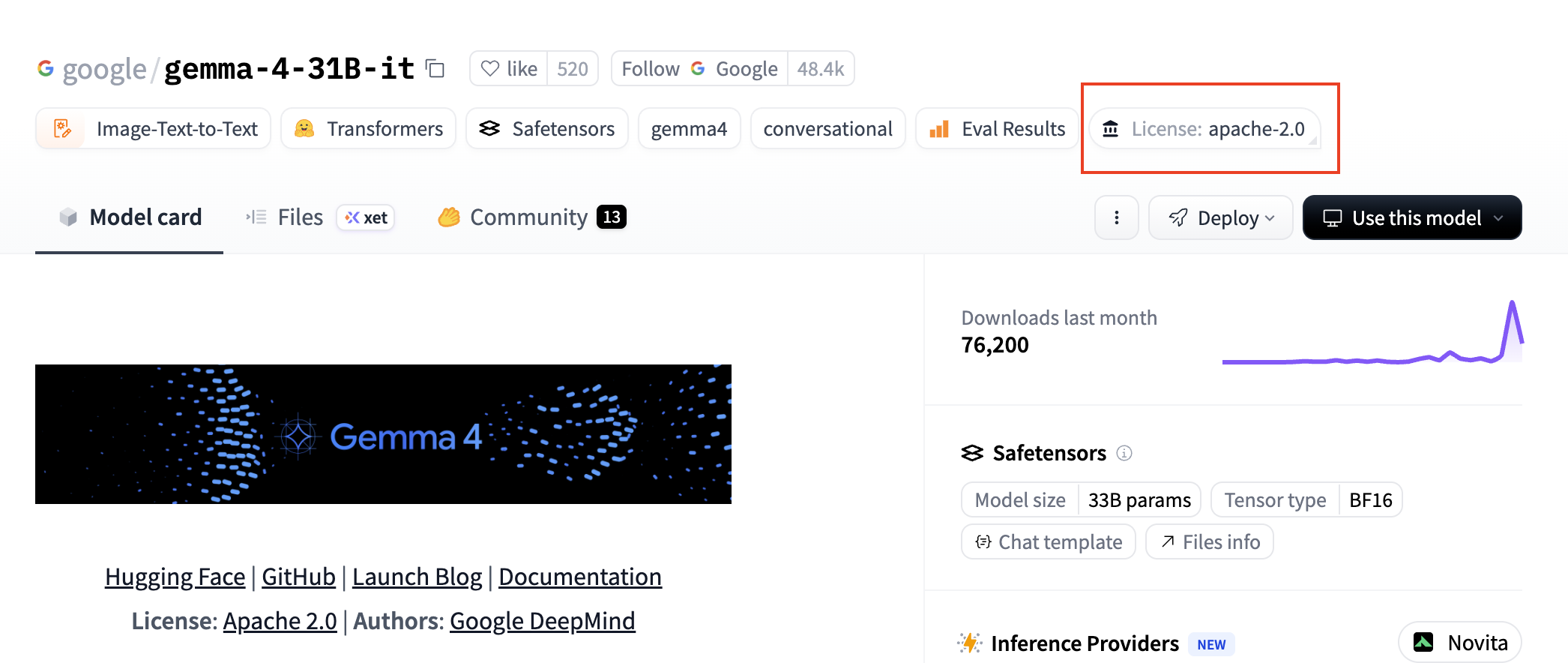Click the downloads trend chart

1372,337
